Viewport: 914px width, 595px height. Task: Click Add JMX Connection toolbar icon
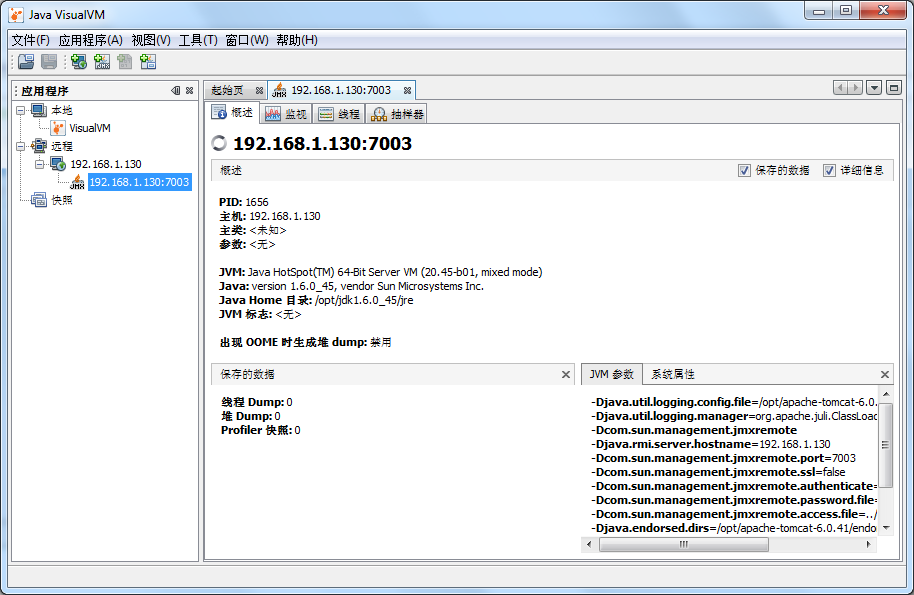tap(102, 62)
